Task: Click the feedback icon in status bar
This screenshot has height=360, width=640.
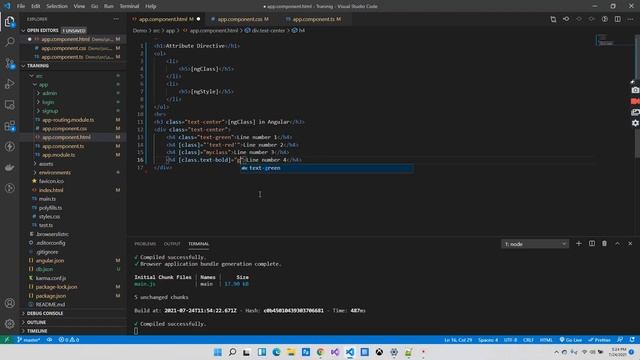Action: click(620, 340)
